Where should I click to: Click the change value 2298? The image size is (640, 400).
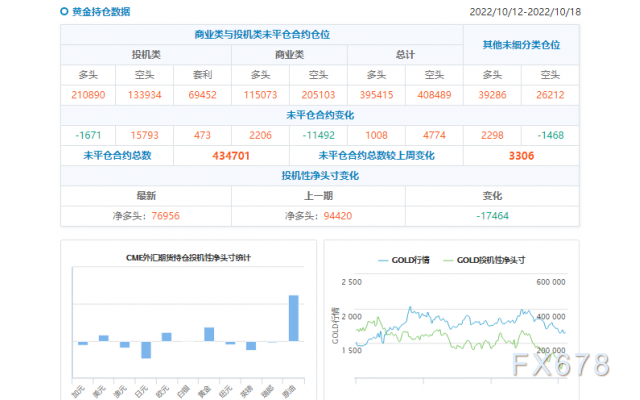click(x=492, y=136)
